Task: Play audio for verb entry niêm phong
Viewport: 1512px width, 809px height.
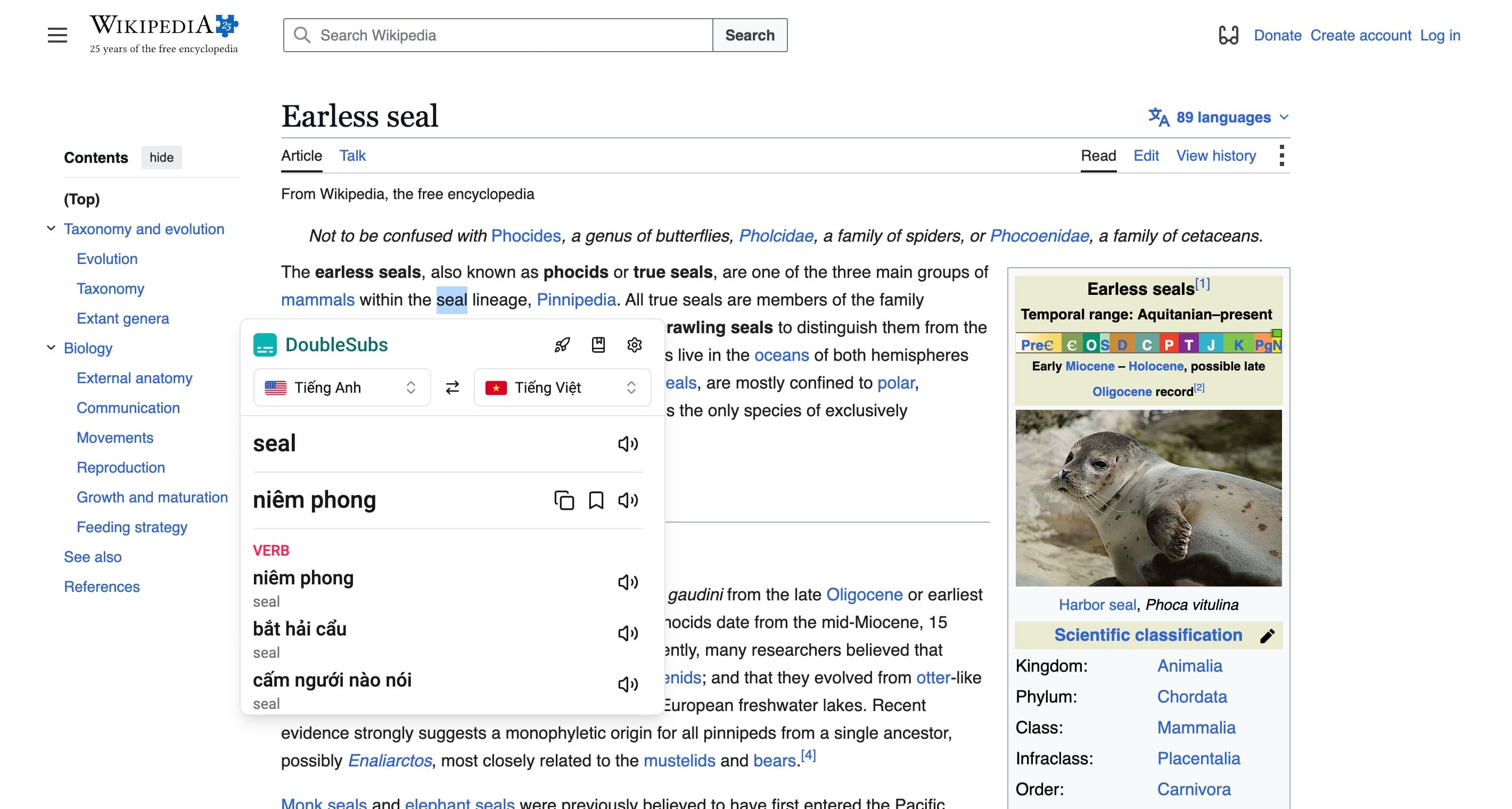Action: coord(628,582)
